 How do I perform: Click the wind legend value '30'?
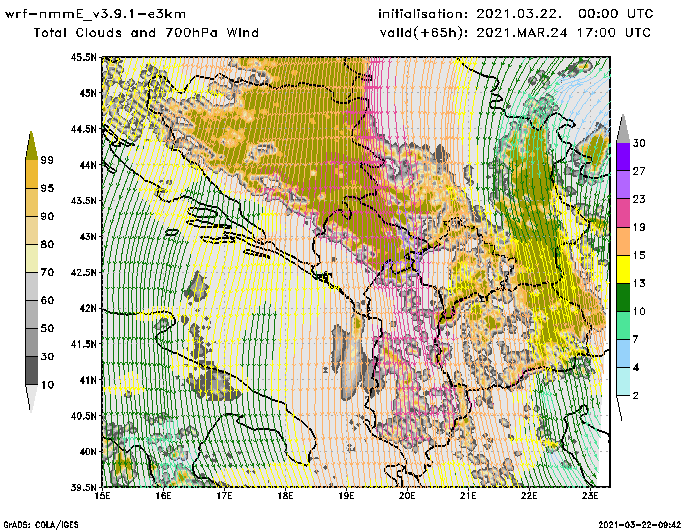(639, 143)
